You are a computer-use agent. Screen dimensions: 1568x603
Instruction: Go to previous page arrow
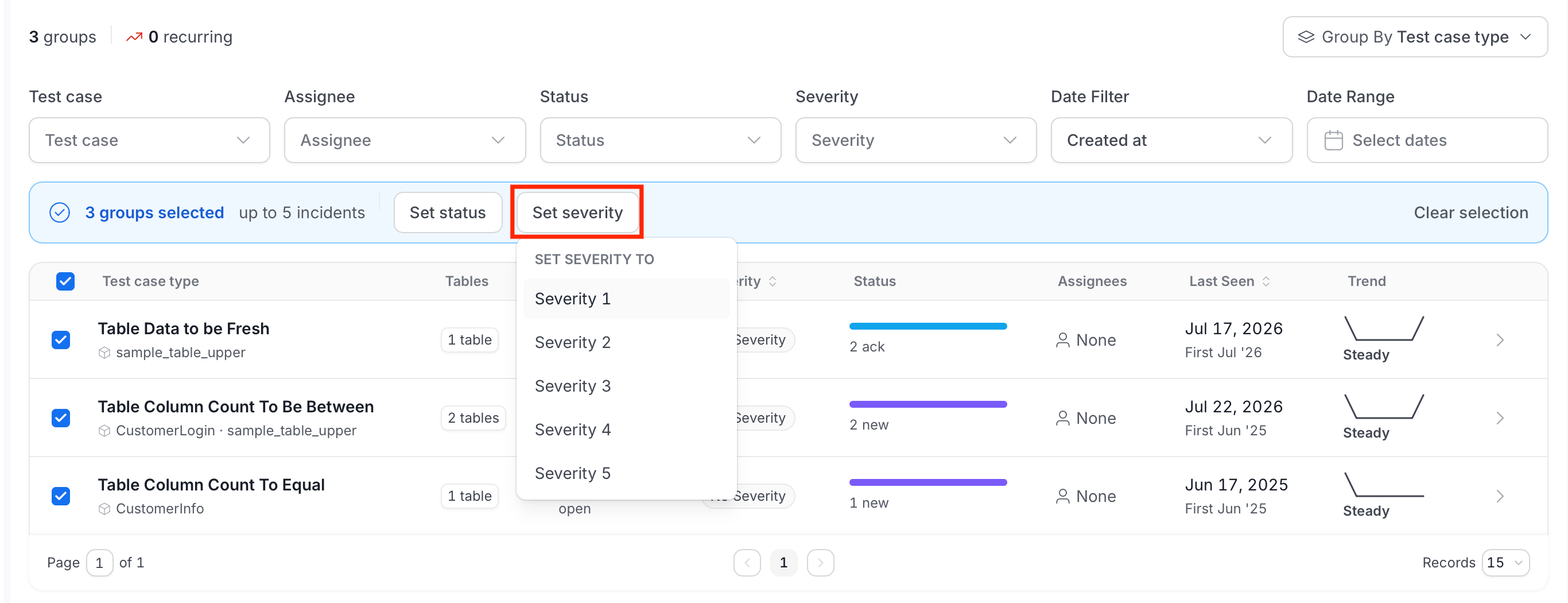pyautogui.click(x=747, y=563)
